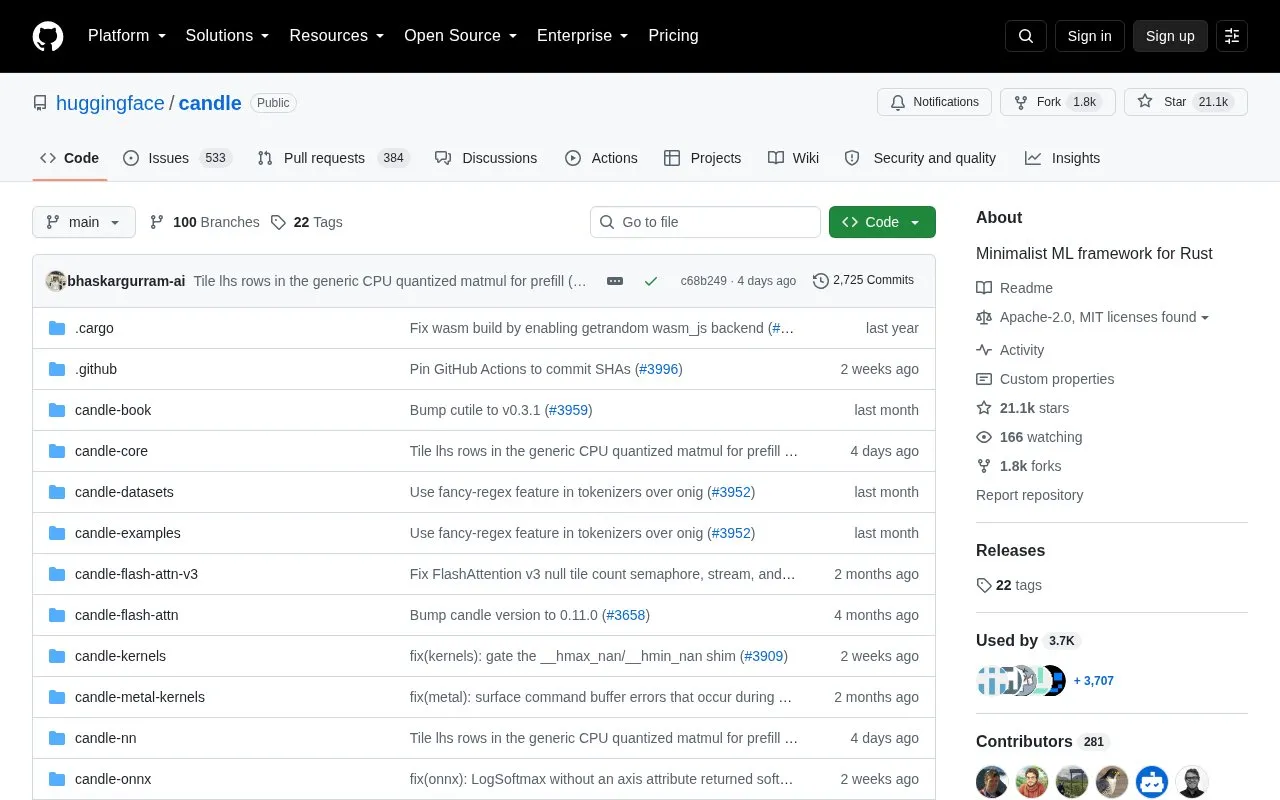
Task: Open the Wiki tab
Action: 794,158
